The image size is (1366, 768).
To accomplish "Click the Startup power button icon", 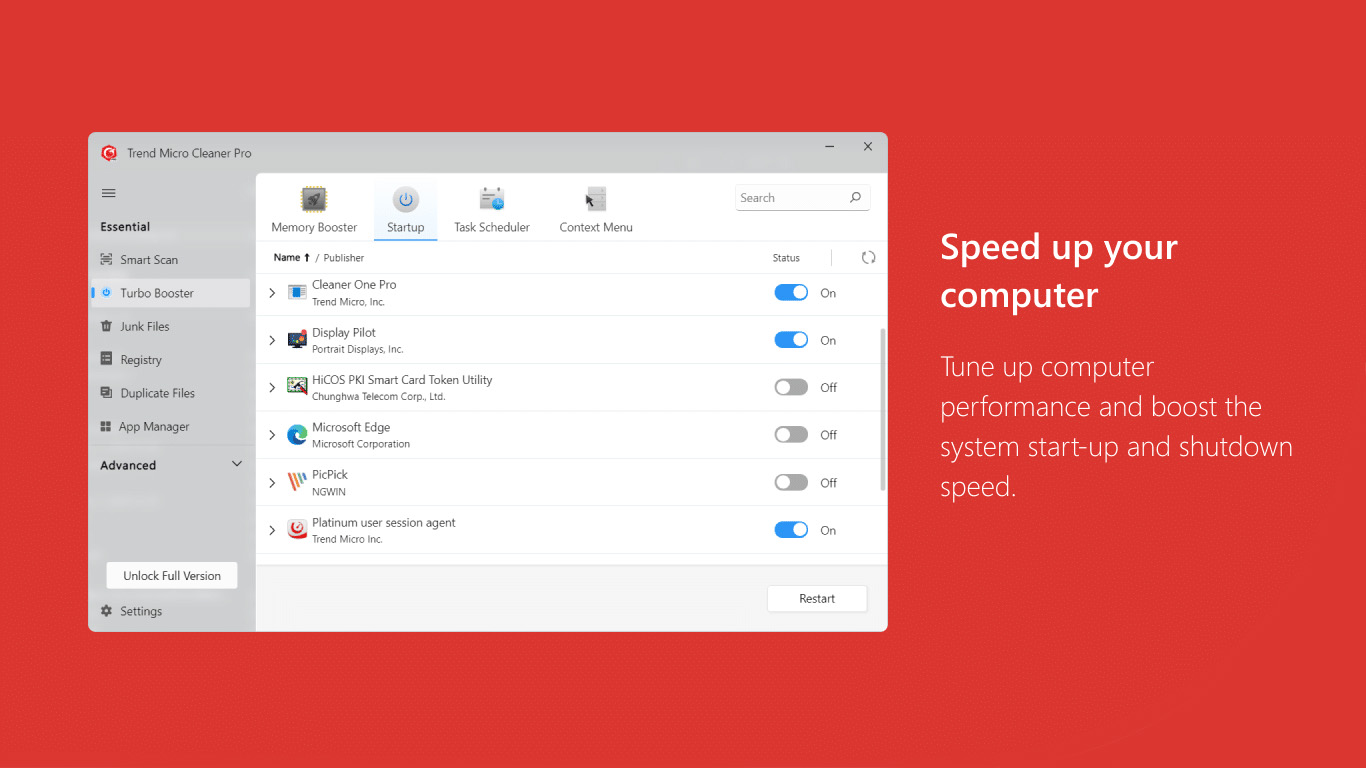I will pyautogui.click(x=406, y=199).
